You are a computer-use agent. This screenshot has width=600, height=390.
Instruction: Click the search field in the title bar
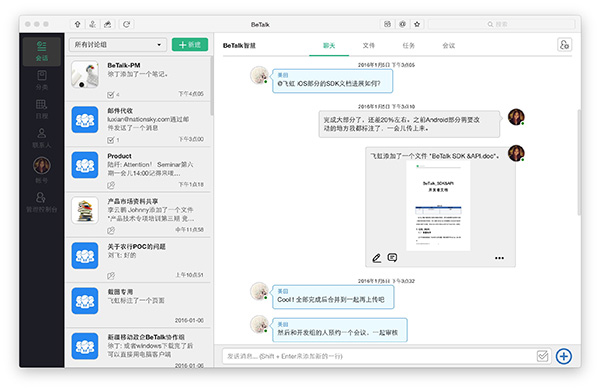pos(501,24)
